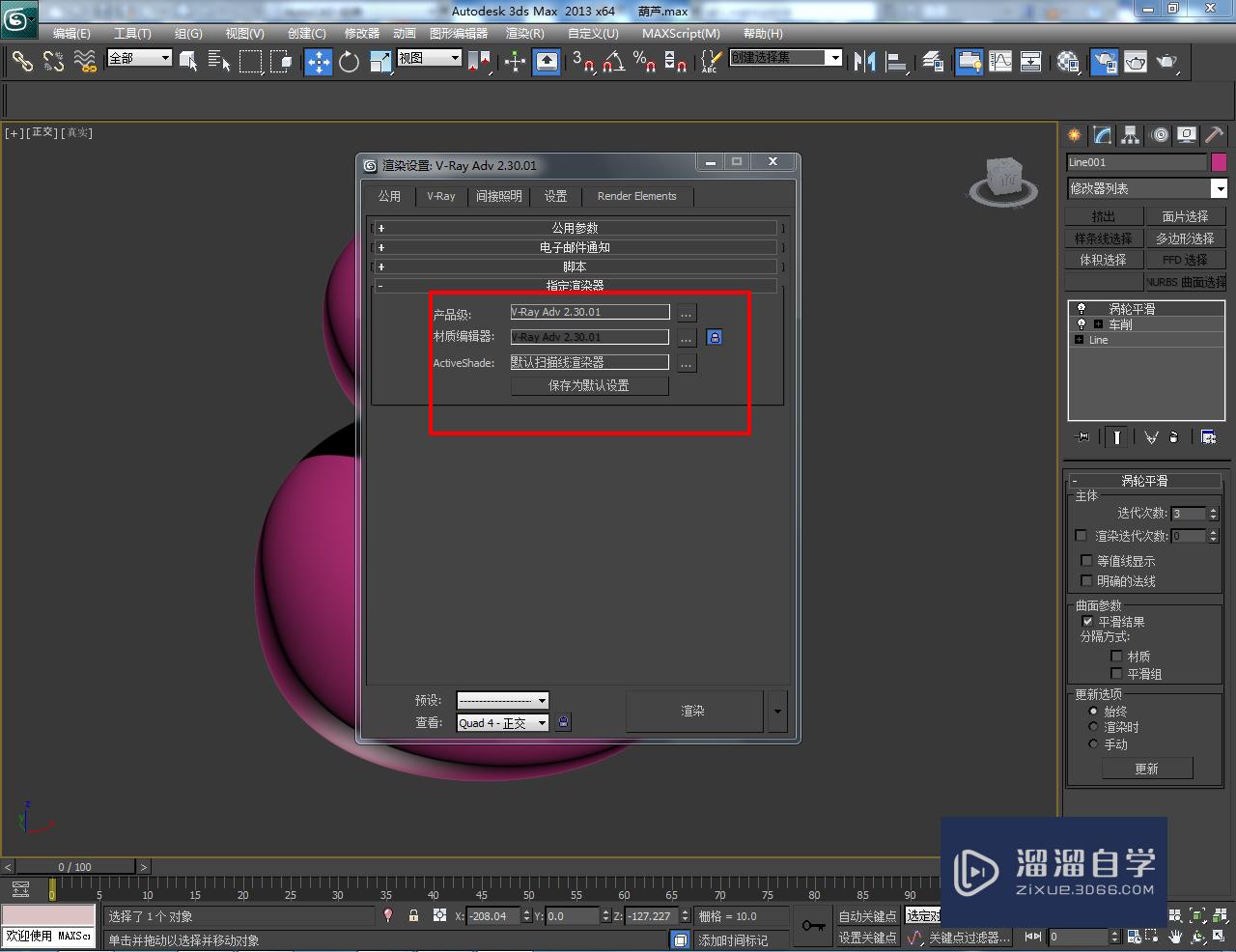Switch to the Hierarchy command panel
This screenshot has width=1236, height=952.
1131,135
